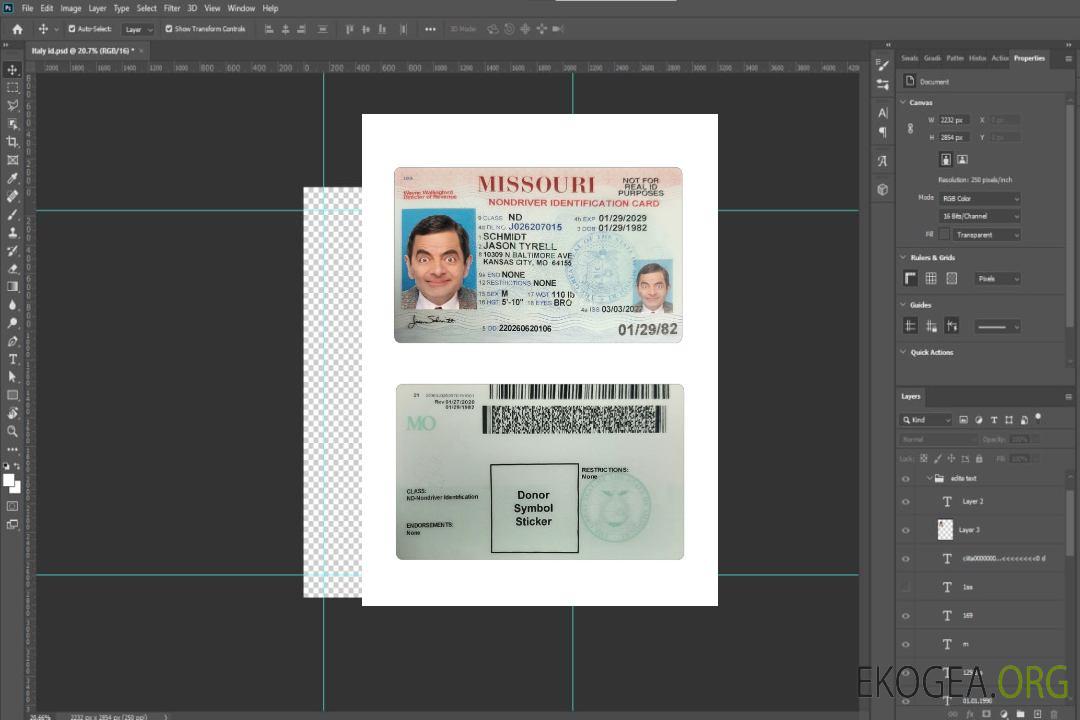Activate the Zoom tool

tap(13, 431)
